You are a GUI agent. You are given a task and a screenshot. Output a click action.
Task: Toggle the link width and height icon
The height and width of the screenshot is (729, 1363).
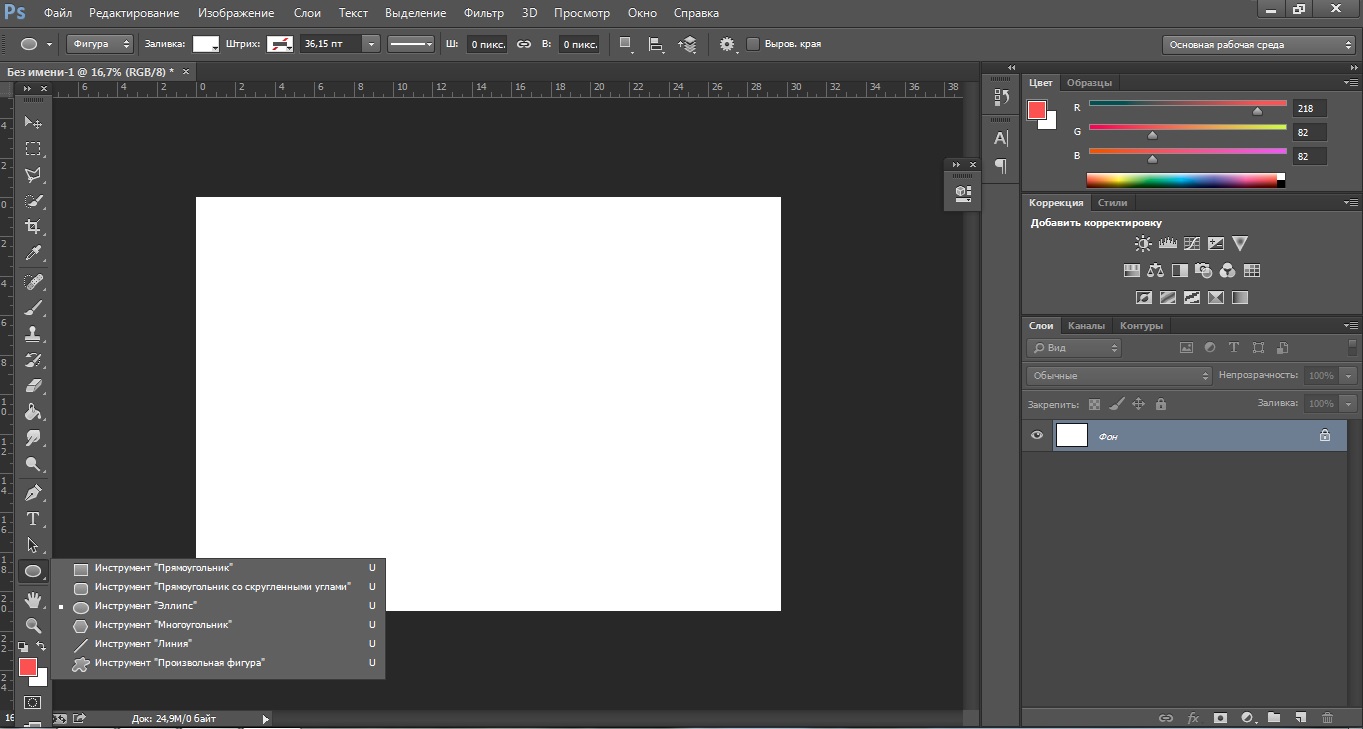coord(524,44)
